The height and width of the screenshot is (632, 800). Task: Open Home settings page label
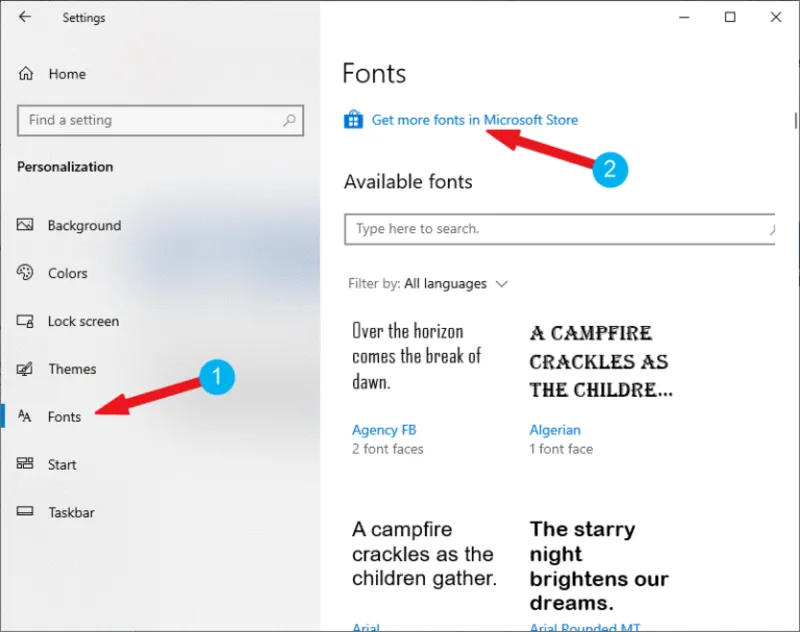click(67, 74)
